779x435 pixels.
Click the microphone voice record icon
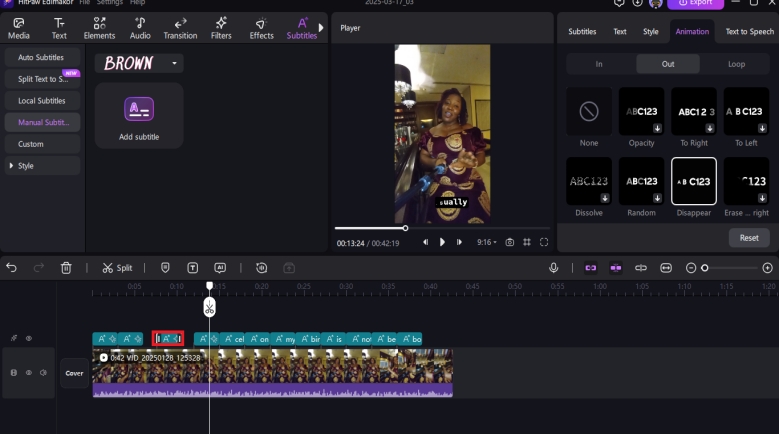553,268
